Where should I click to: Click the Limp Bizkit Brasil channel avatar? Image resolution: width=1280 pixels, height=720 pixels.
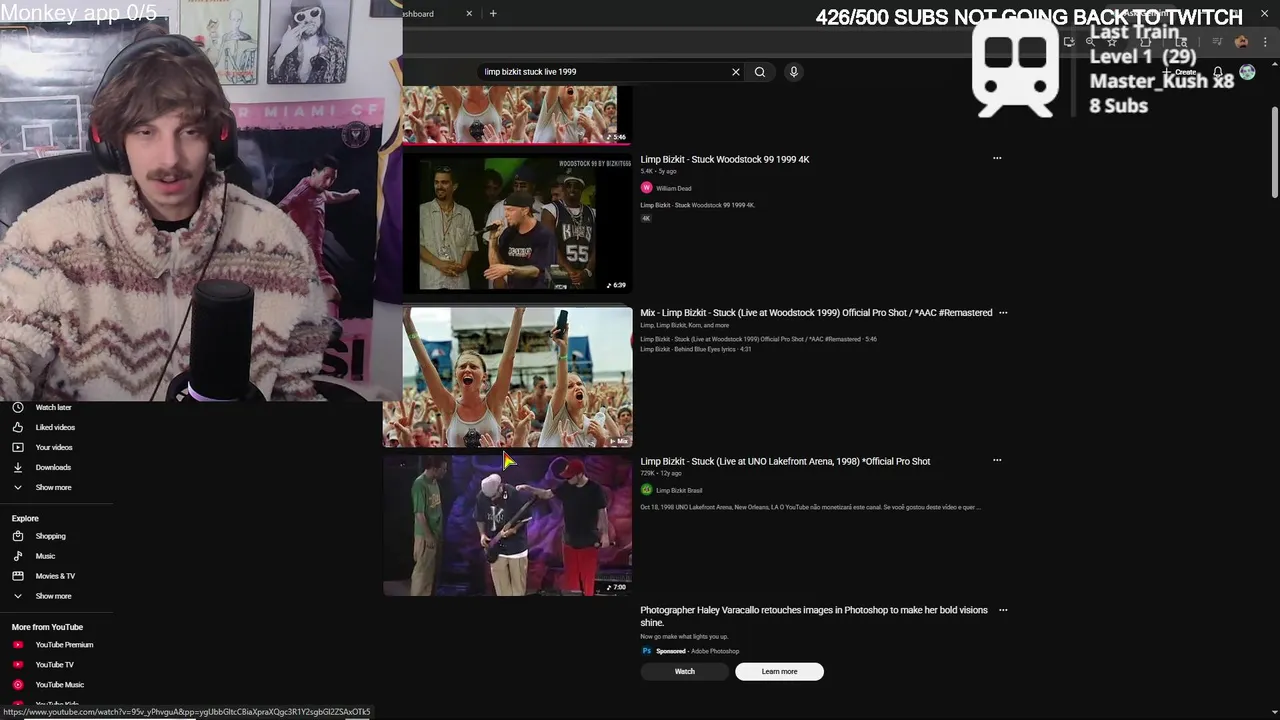coord(646,490)
